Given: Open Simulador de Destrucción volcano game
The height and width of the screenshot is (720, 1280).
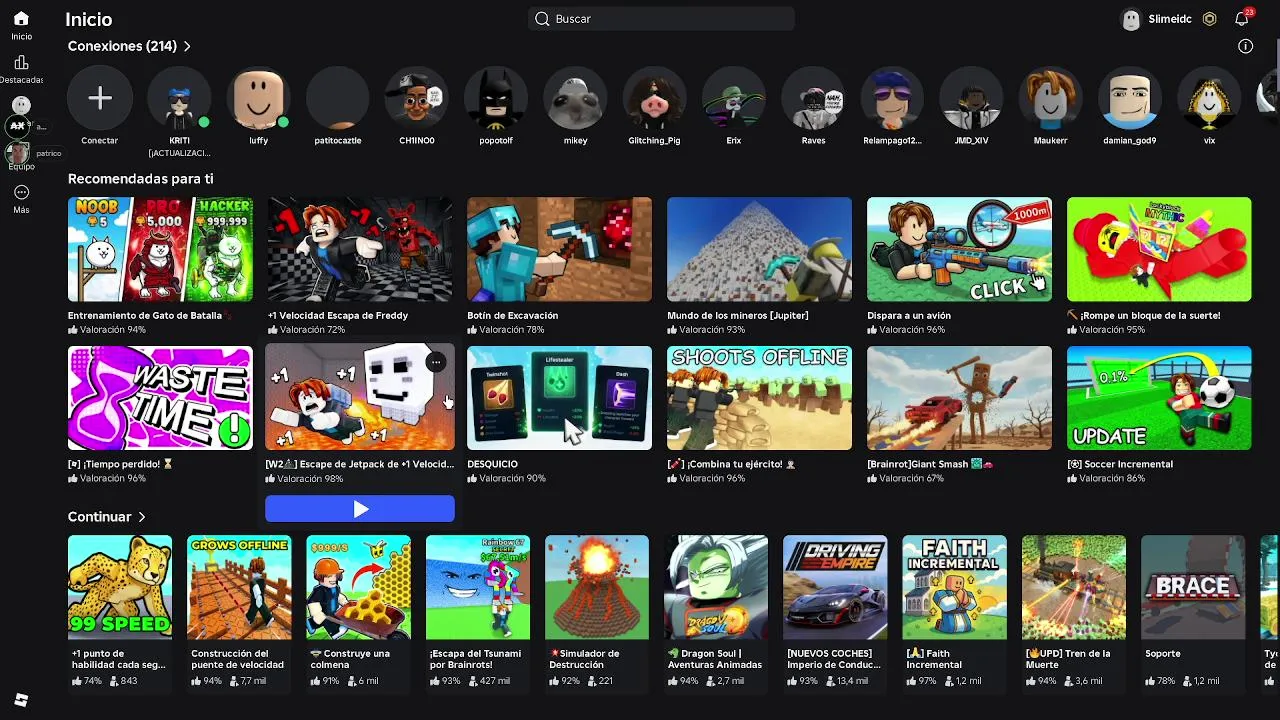Looking at the screenshot, I should (x=597, y=587).
